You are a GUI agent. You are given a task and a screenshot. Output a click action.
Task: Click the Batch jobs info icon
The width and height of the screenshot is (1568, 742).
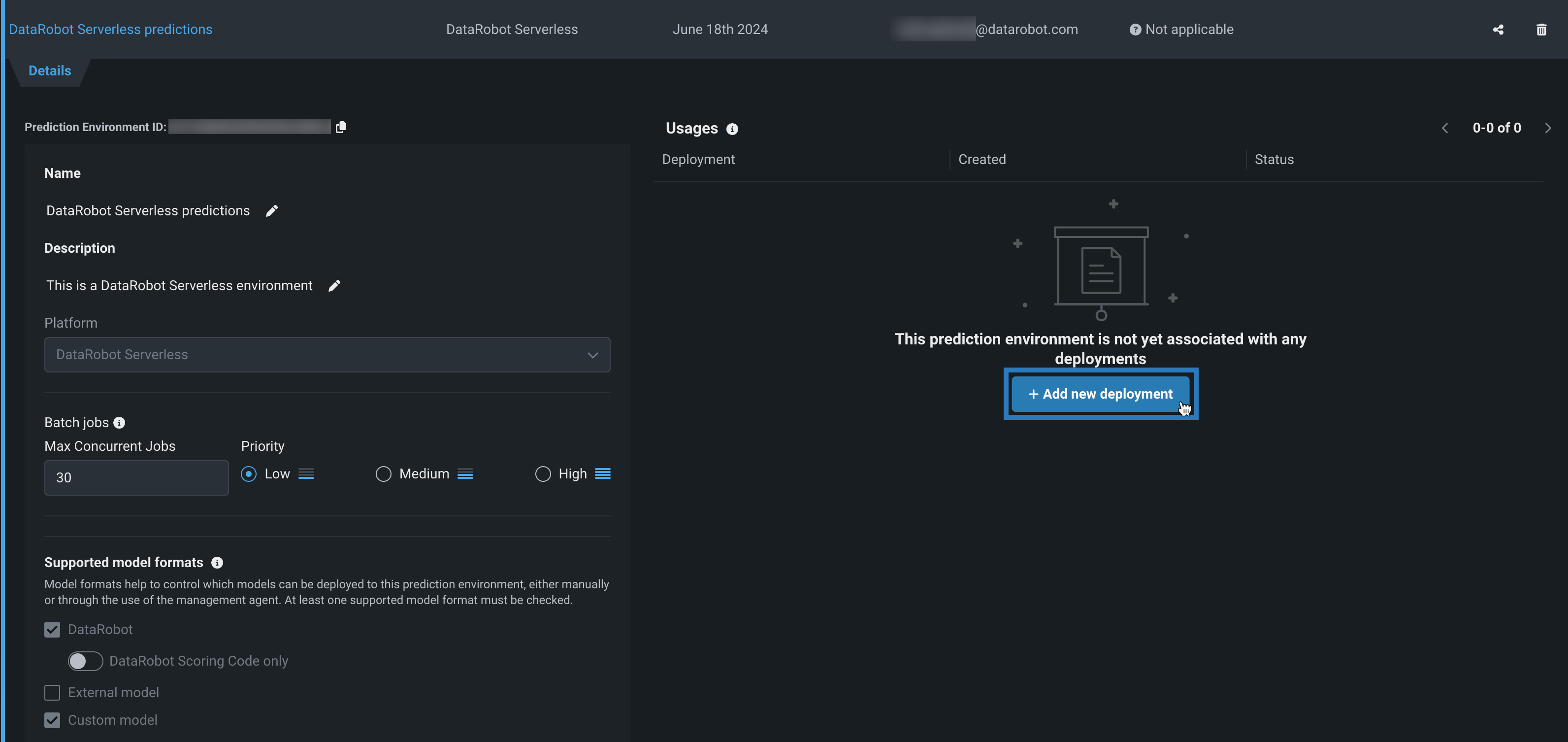tap(119, 423)
